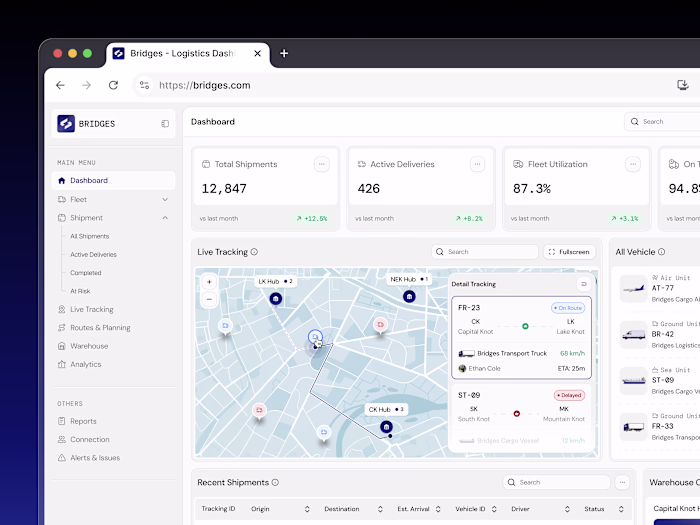Viewport: 700px width, 525px height.
Task: Select the FR-23 tracking card
Action: click(521, 338)
